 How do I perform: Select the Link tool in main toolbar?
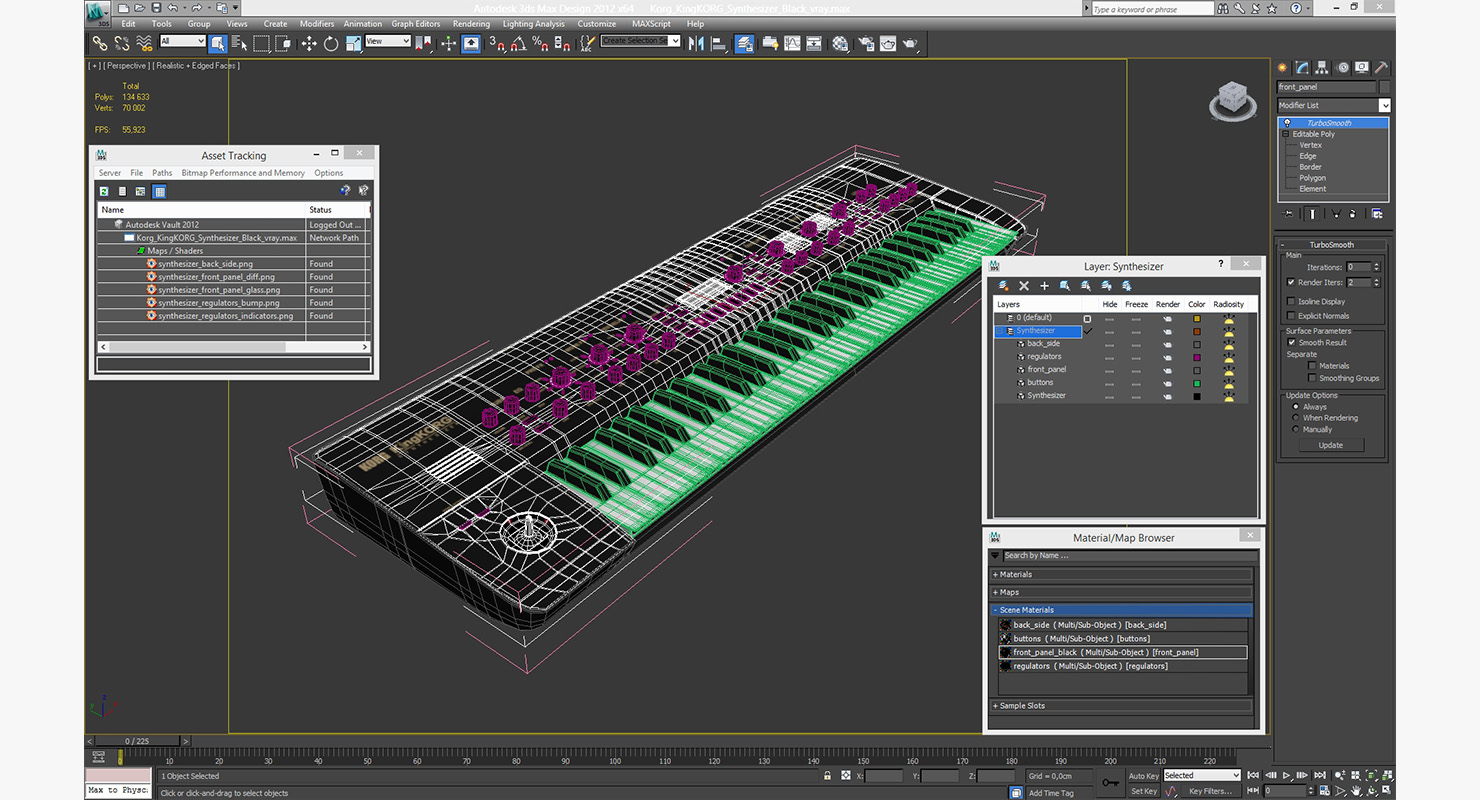click(100, 43)
